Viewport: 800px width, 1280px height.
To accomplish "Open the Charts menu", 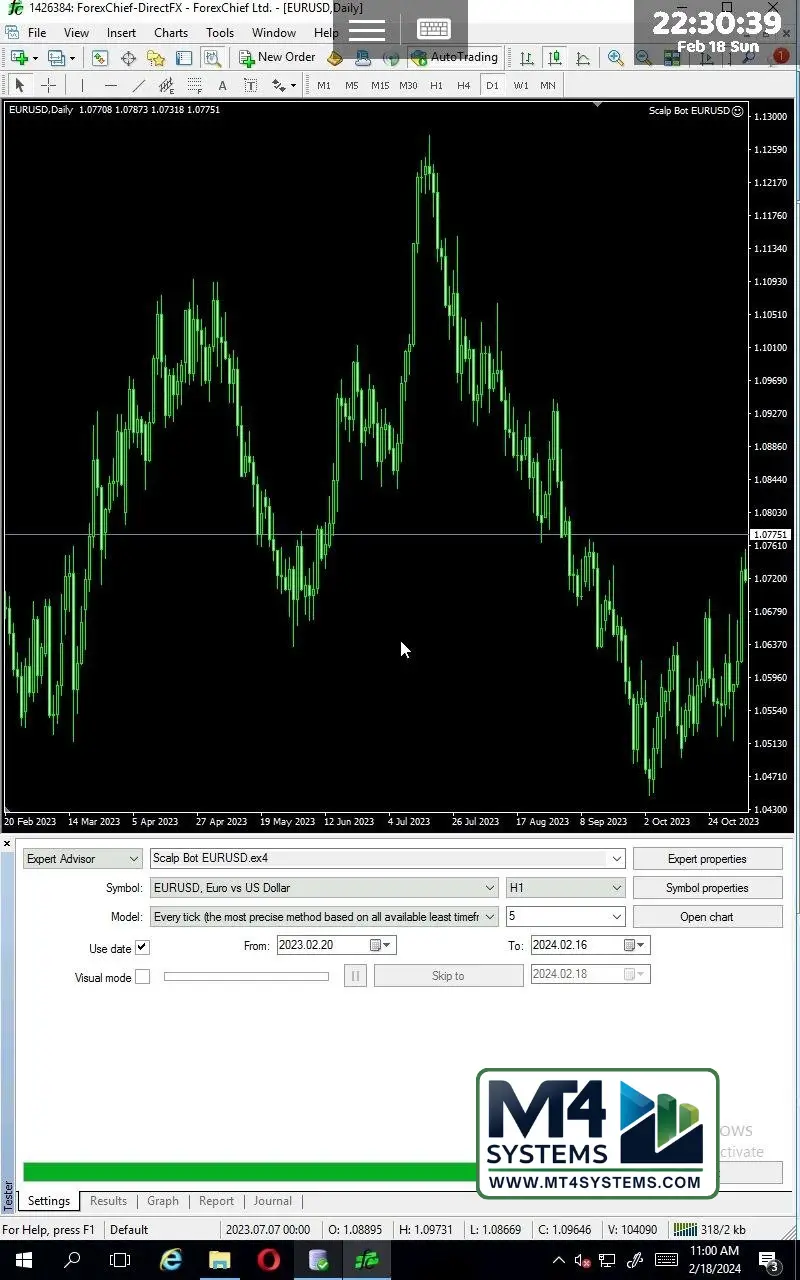I will click(170, 33).
